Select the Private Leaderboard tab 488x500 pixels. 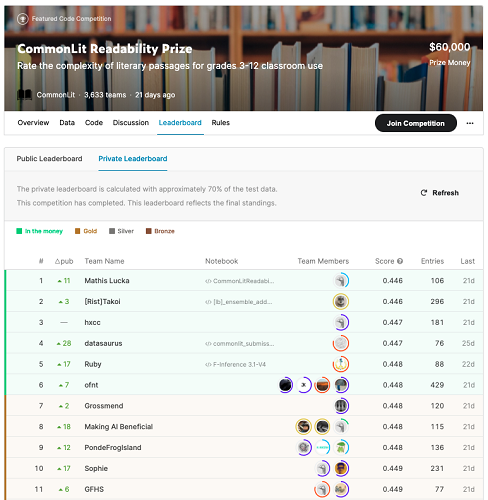click(133, 159)
